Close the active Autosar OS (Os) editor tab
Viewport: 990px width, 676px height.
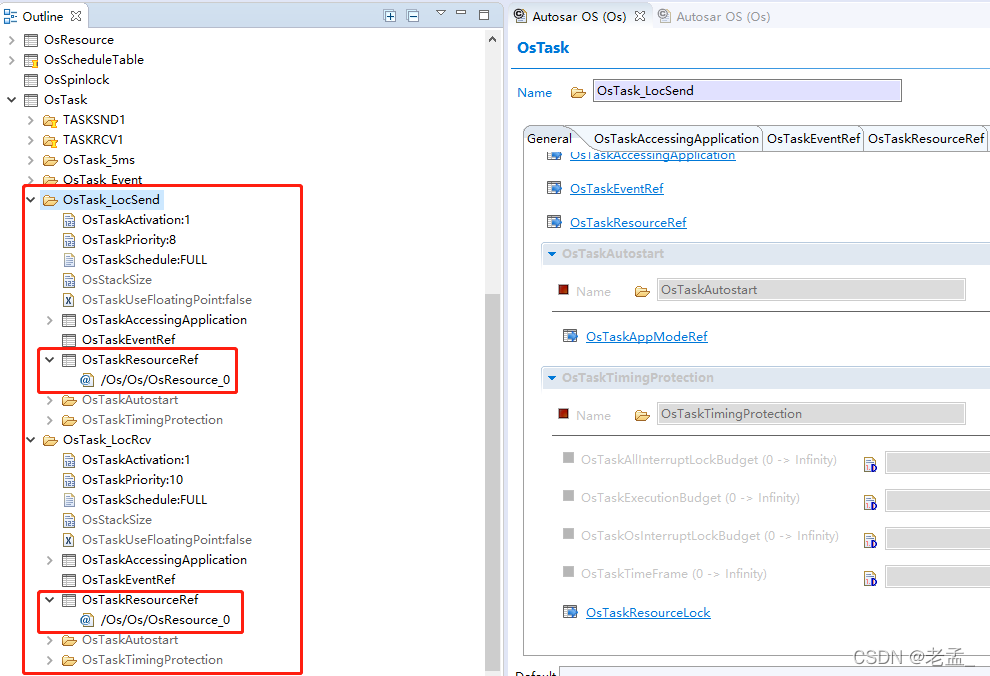pos(640,16)
